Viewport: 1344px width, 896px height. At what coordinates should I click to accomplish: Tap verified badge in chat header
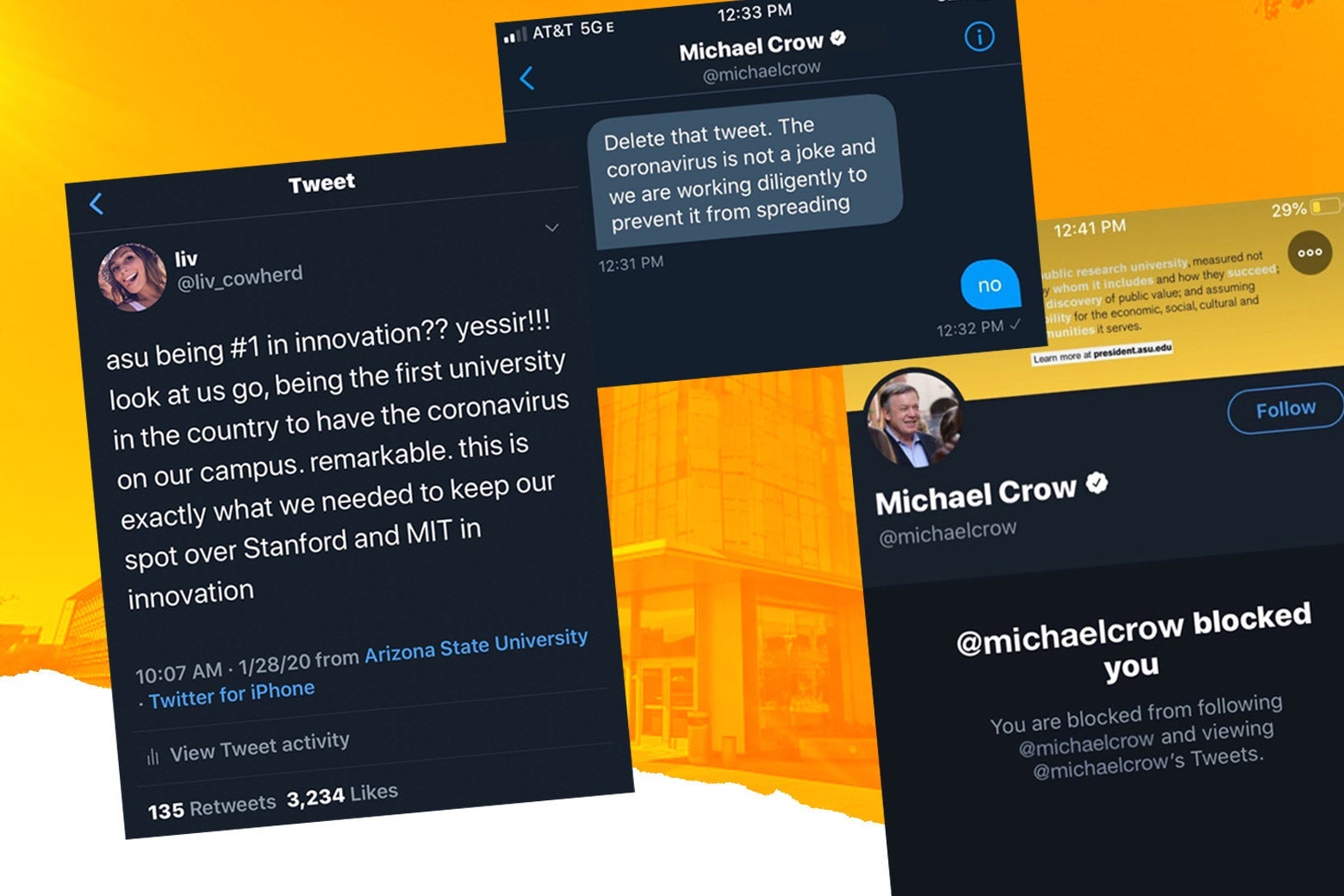tap(837, 38)
